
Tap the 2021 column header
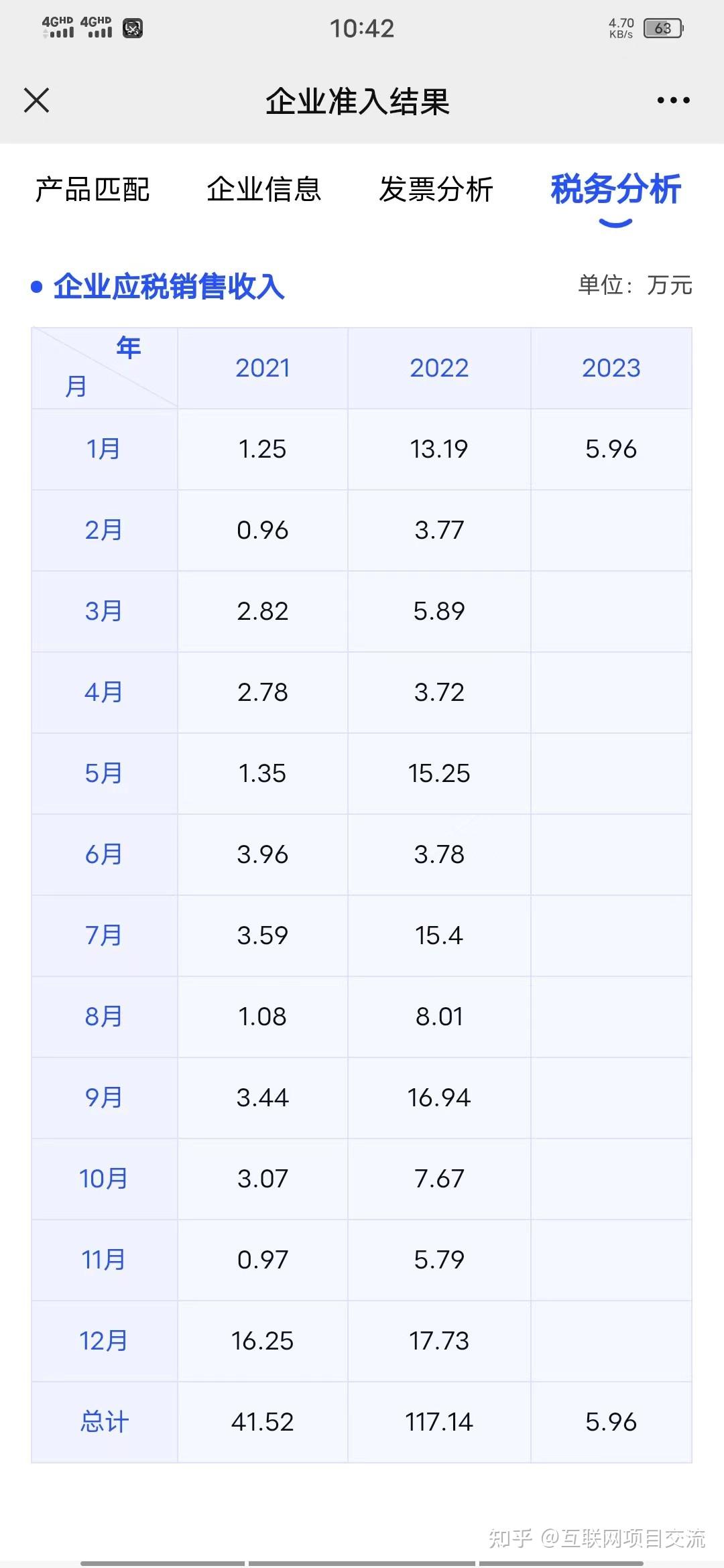tap(263, 368)
